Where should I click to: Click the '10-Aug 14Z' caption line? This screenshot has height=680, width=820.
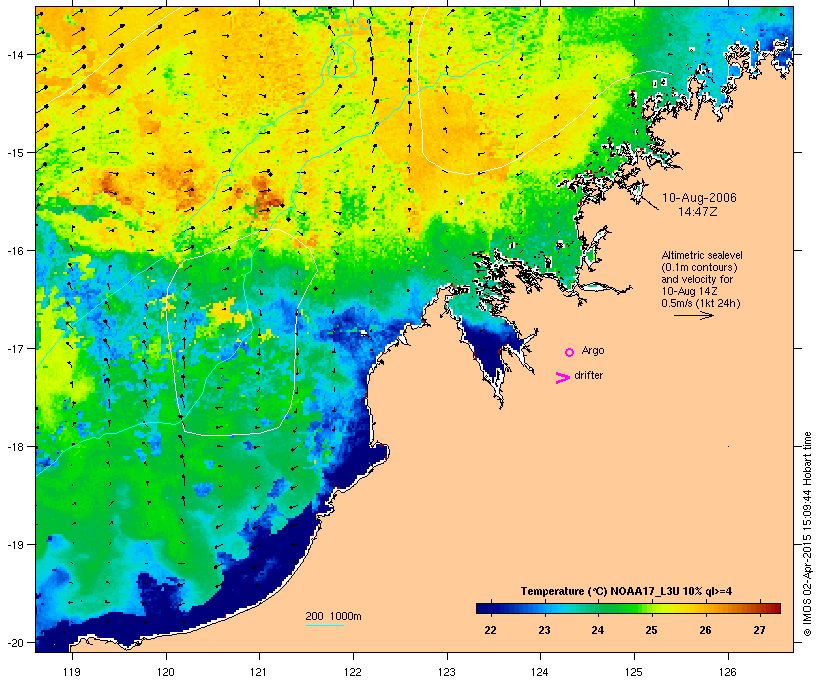pyautogui.click(x=689, y=291)
